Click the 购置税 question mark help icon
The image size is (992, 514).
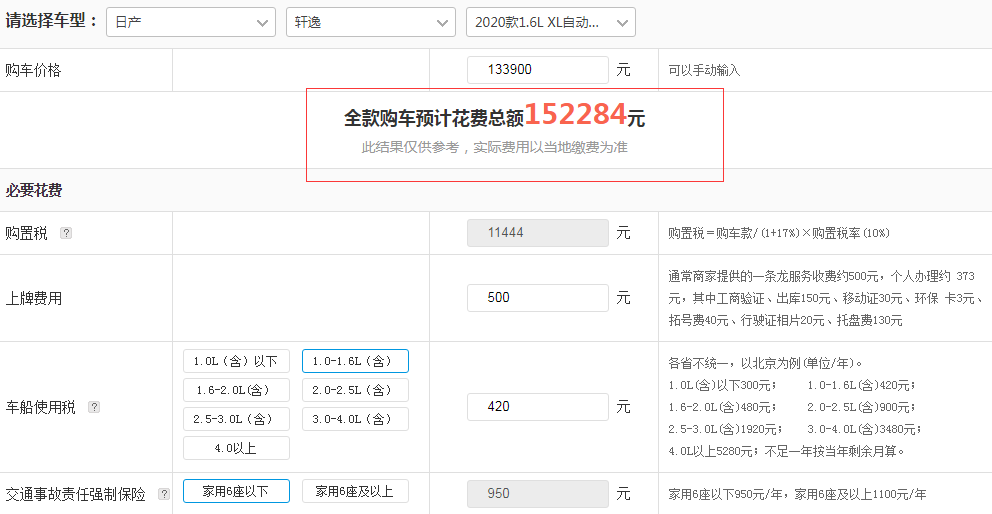tap(66, 233)
